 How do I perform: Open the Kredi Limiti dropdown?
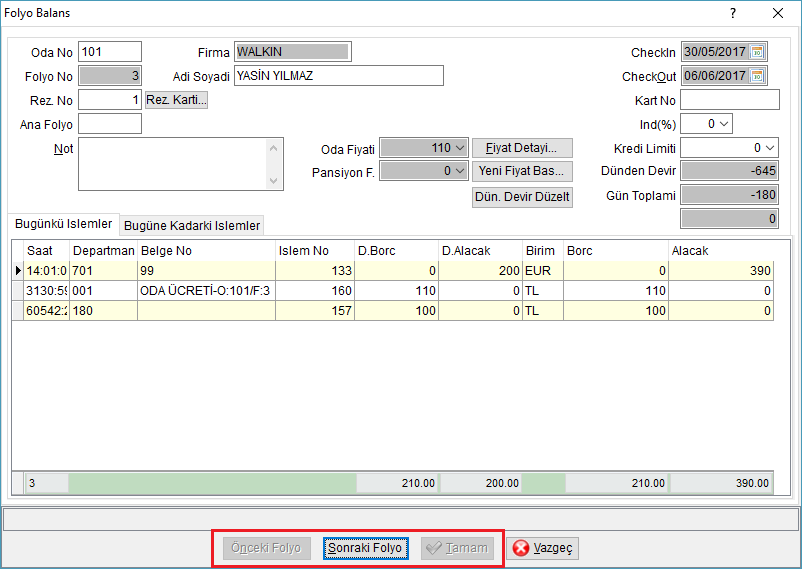pos(770,148)
